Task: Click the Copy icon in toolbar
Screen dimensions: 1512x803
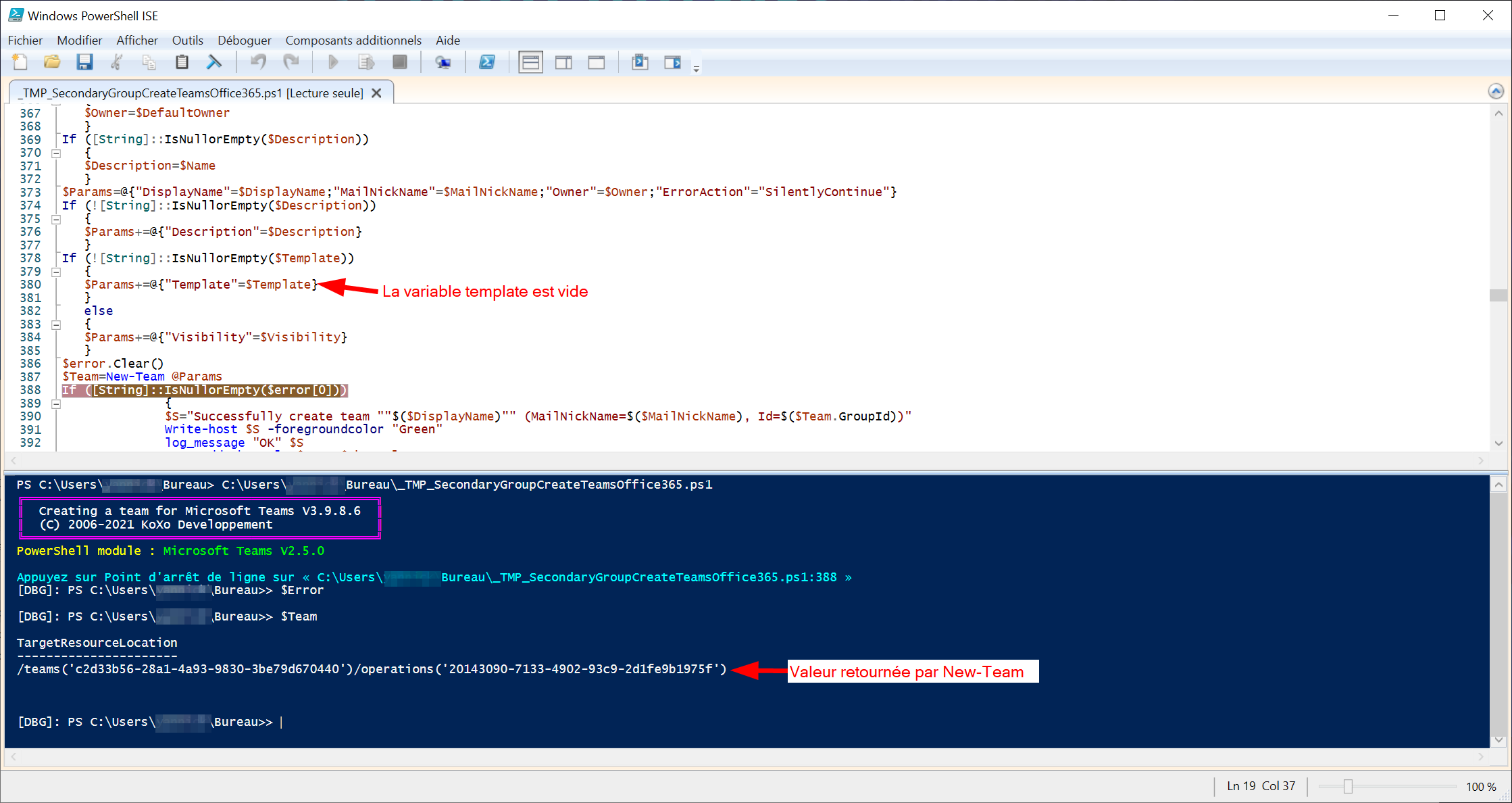Action: [x=149, y=62]
